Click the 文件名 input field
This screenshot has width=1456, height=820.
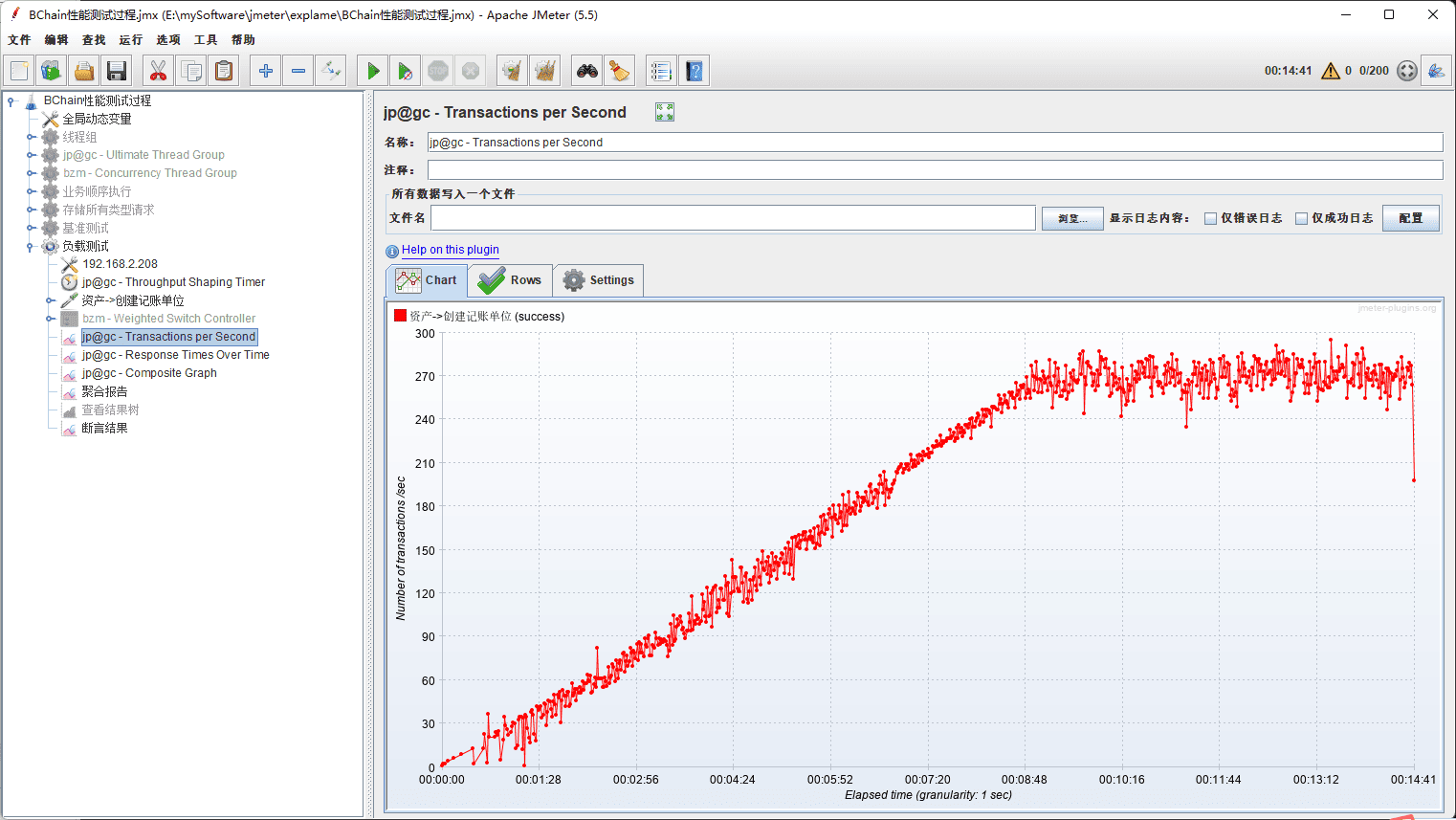click(x=733, y=218)
